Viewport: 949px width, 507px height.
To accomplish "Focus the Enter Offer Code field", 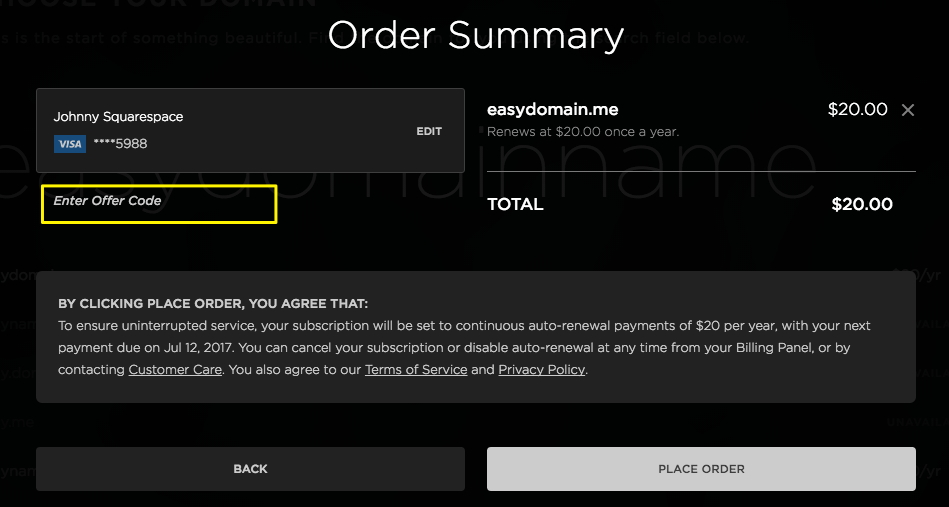I will (159, 203).
